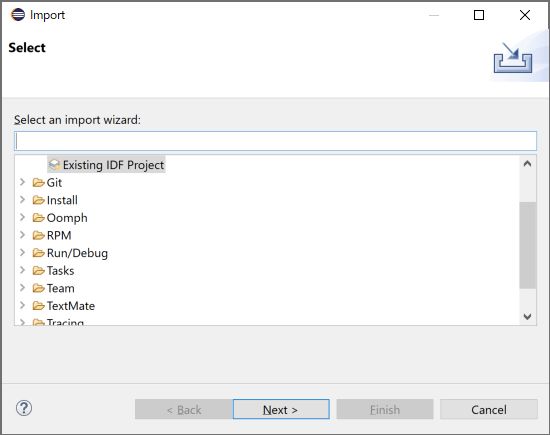Click the Git folder icon
The height and width of the screenshot is (435, 550).
click(39, 183)
